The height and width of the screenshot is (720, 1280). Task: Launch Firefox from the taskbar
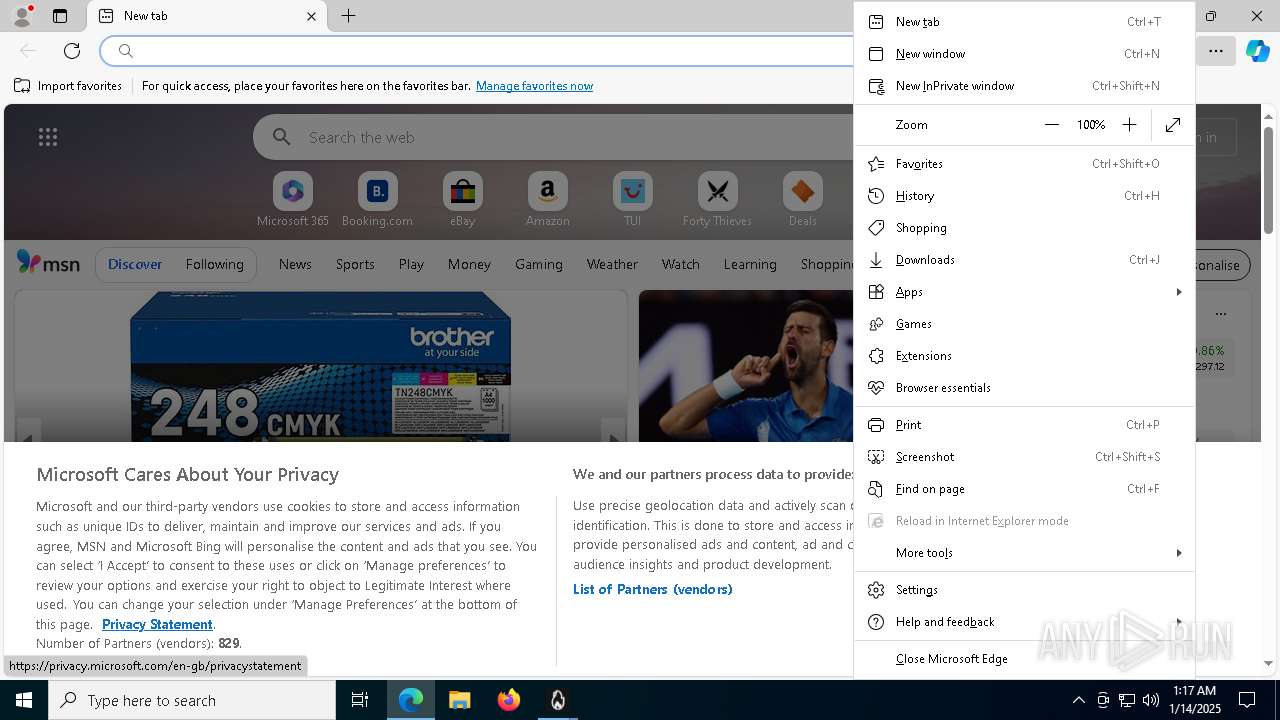[x=509, y=700]
